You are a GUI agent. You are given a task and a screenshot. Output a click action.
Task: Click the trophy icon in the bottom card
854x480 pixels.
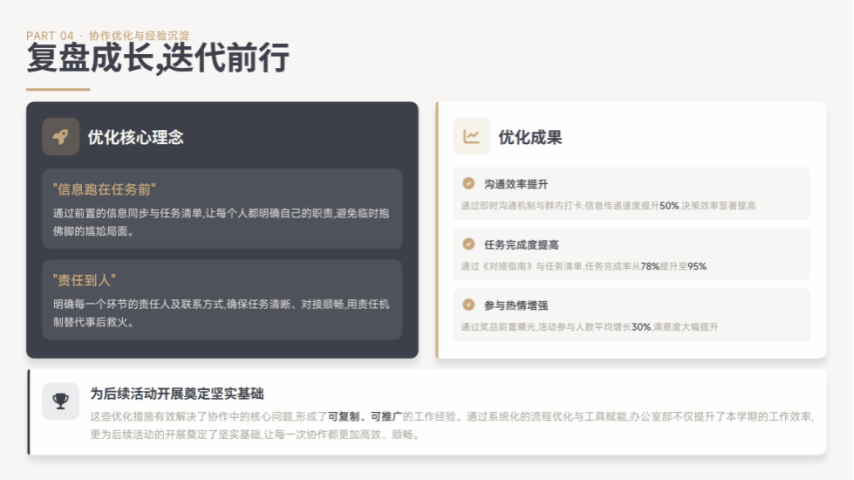tap(60, 401)
